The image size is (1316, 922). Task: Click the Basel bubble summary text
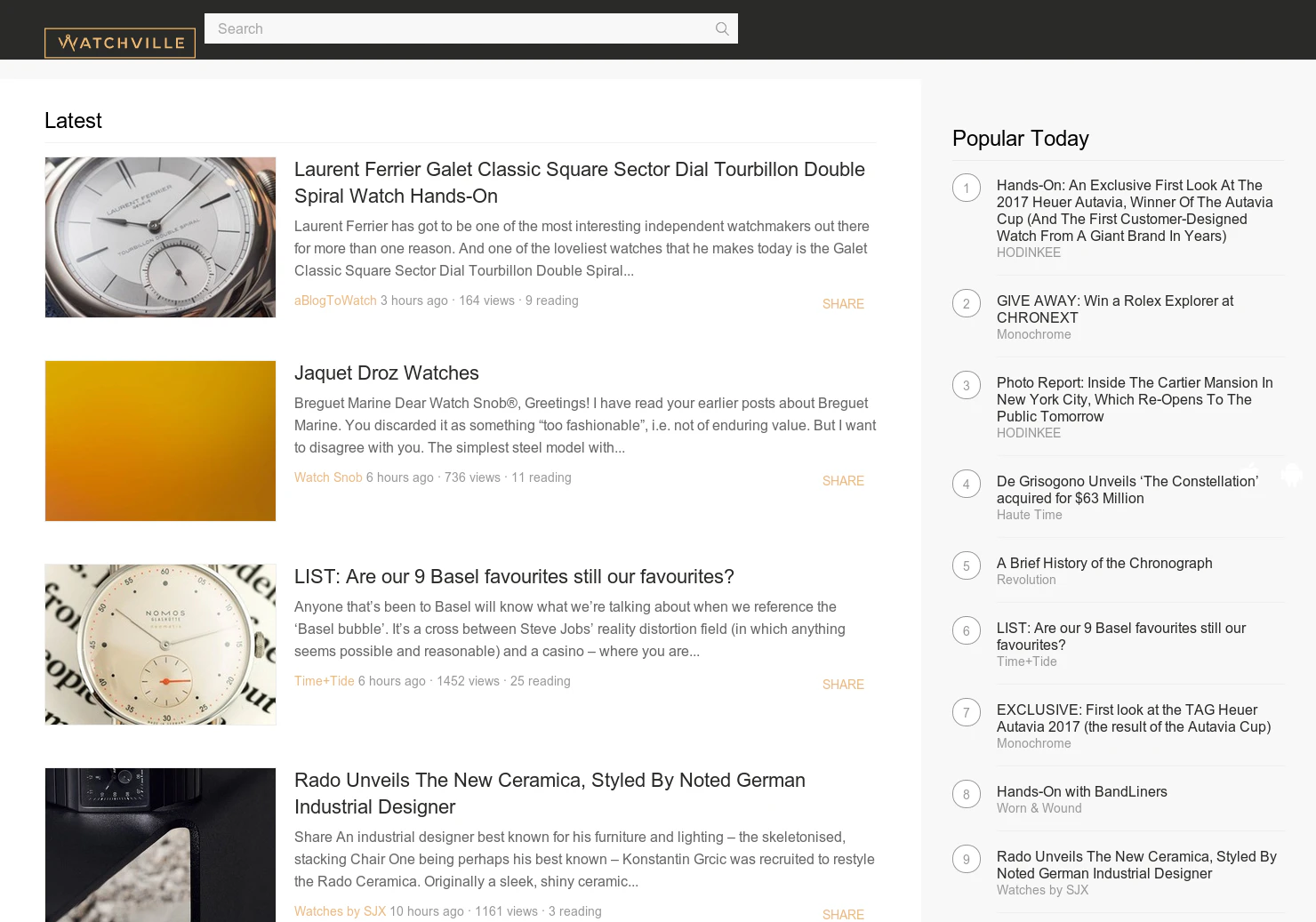(570, 629)
